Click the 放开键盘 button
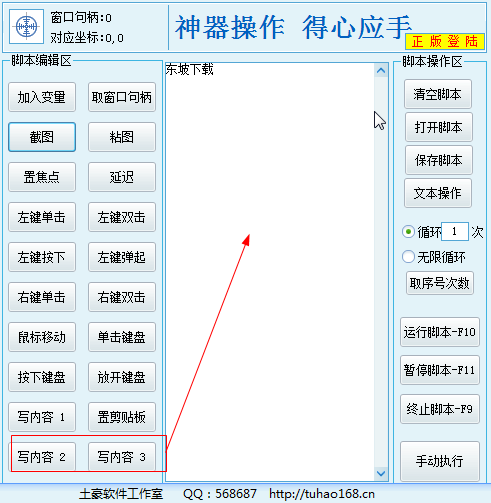This screenshot has height=503, width=491. [122, 377]
